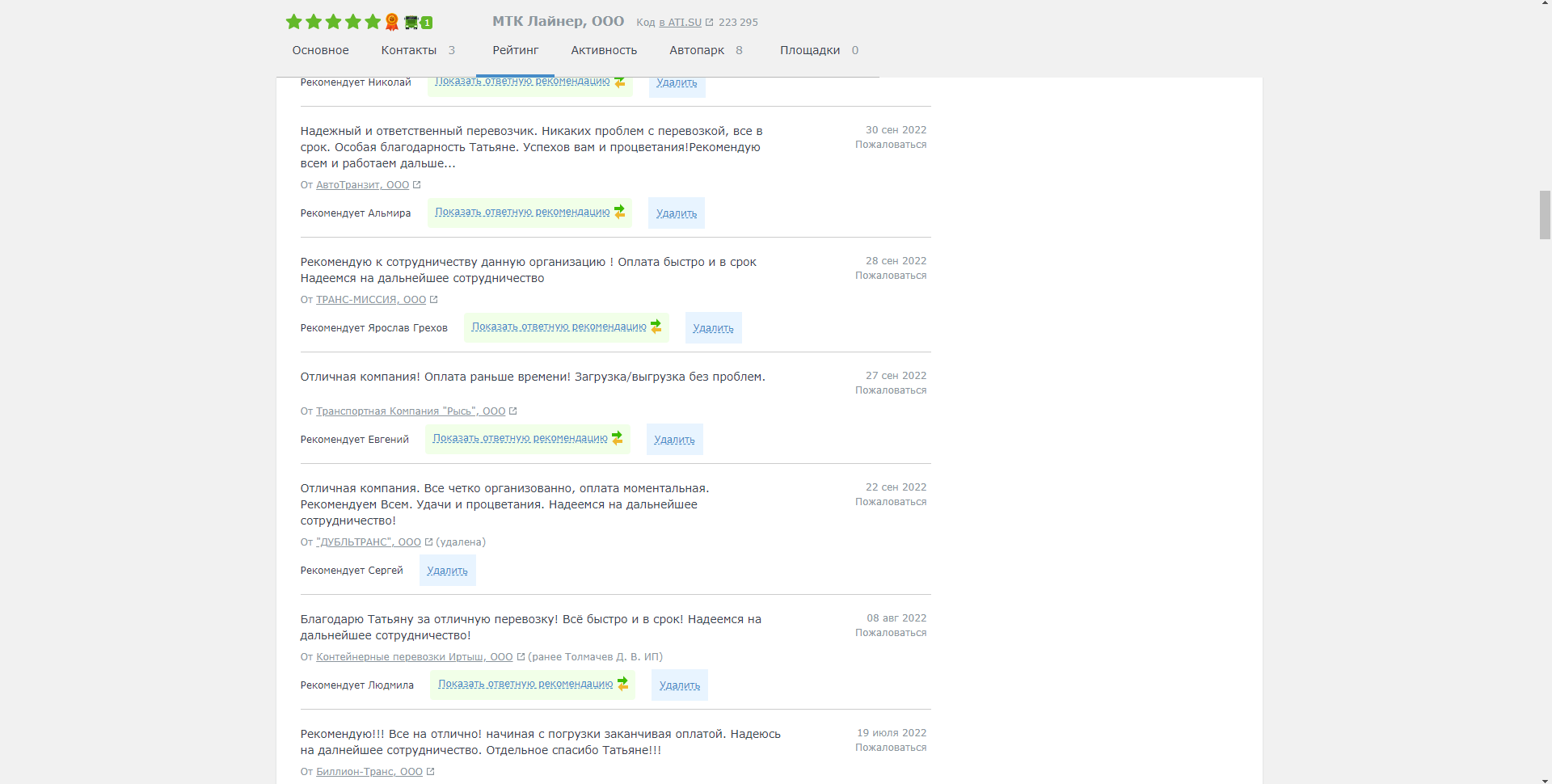Delete the recommendation from Евгений
This screenshot has width=1552, height=784.
pos(674,440)
